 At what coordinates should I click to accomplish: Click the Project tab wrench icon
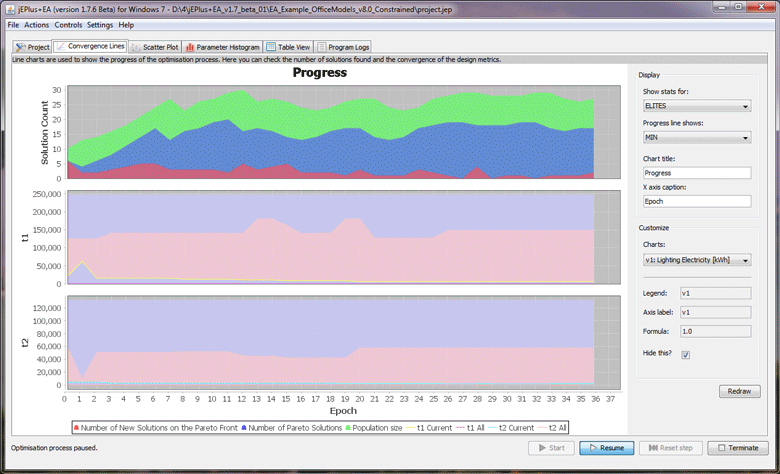20,47
